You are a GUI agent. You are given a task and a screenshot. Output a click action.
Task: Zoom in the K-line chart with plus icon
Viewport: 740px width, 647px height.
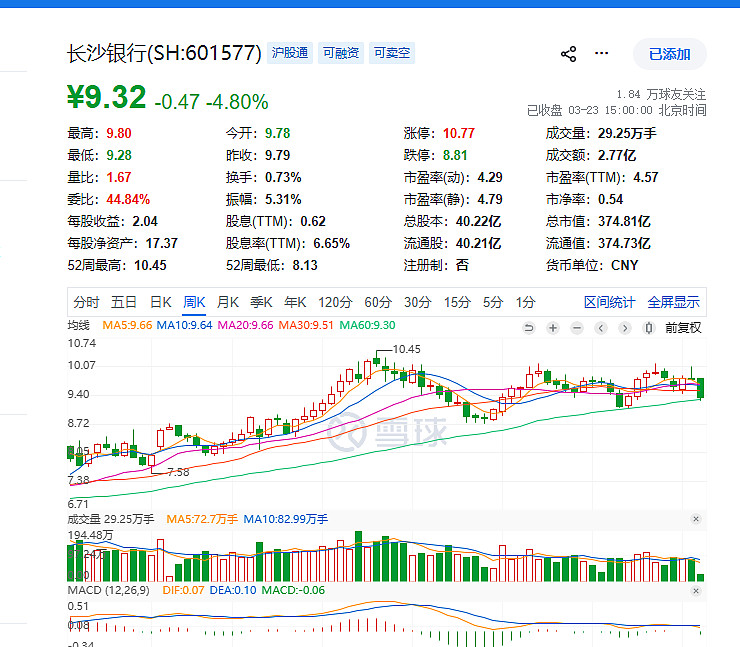(552, 327)
